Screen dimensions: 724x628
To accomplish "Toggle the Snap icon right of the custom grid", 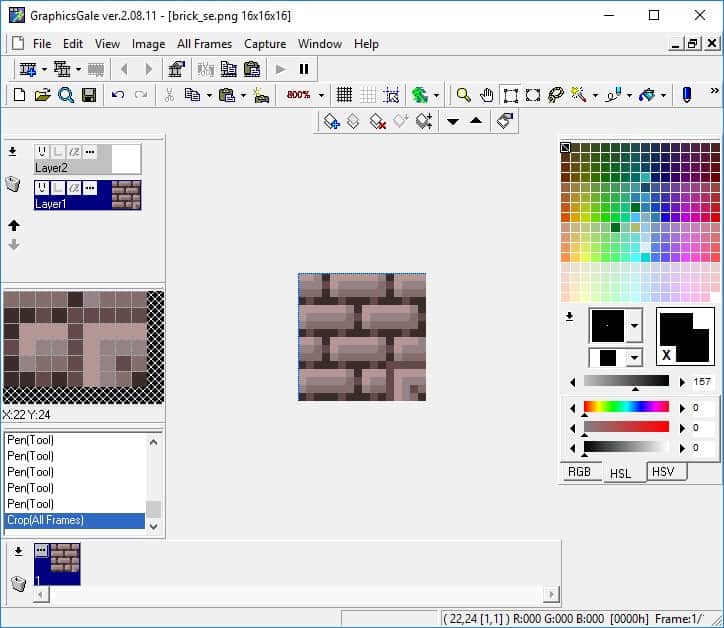I will coord(391,95).
